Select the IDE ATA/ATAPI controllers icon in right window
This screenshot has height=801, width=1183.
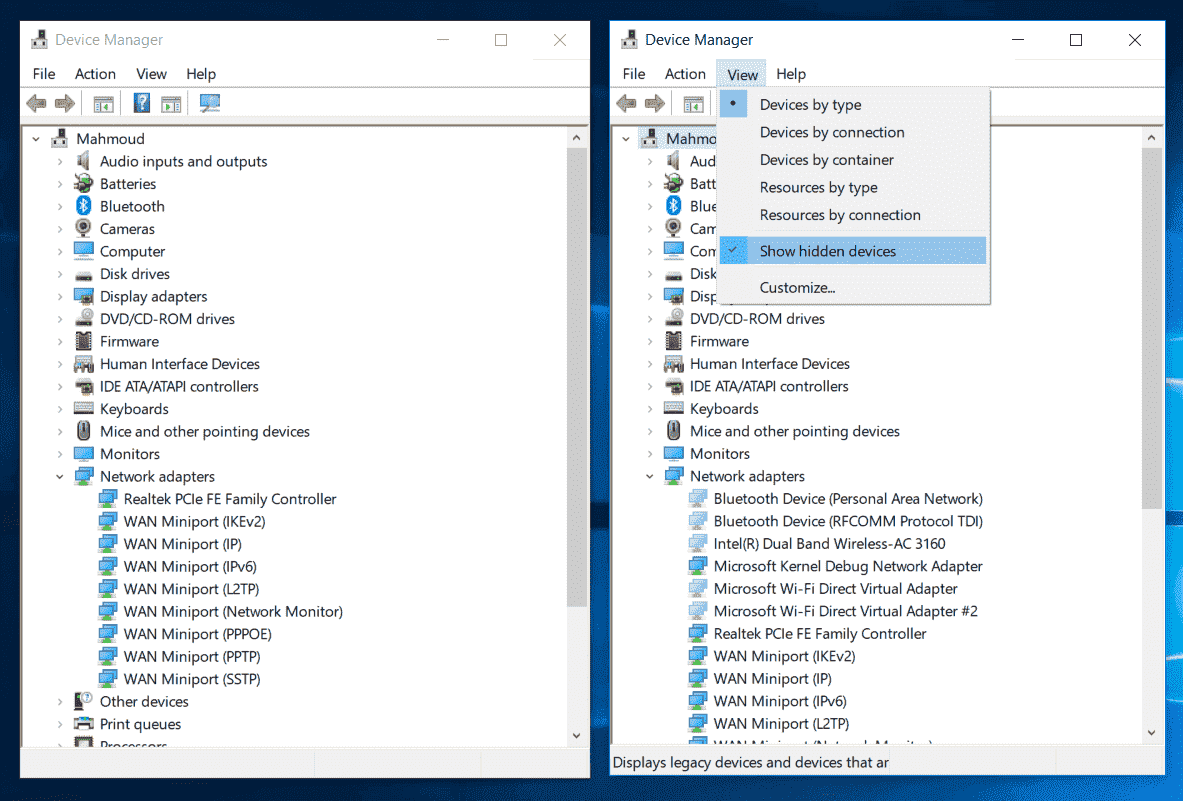[x=674, y=386]
